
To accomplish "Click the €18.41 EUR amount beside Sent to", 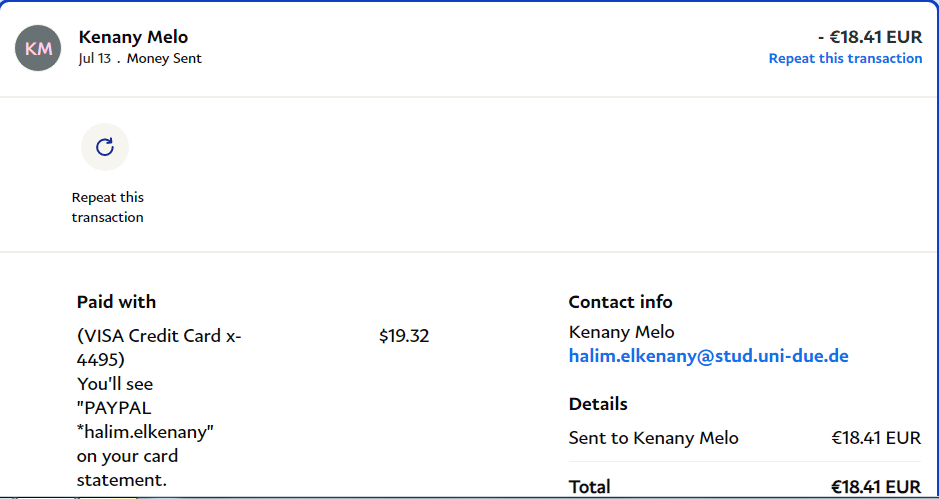I will click(x=875, y=438).
